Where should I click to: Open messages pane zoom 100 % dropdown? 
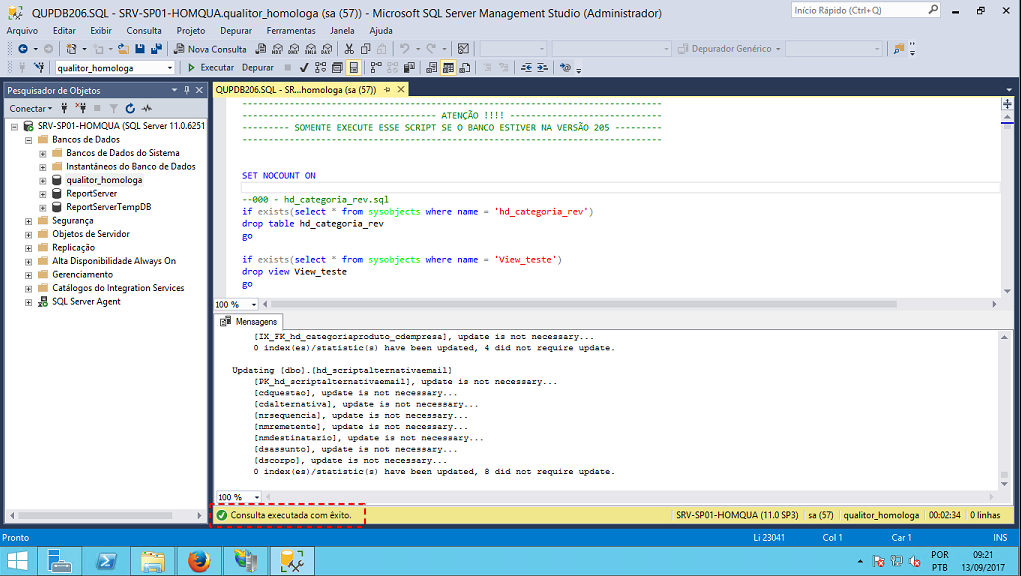pos(257,497)
